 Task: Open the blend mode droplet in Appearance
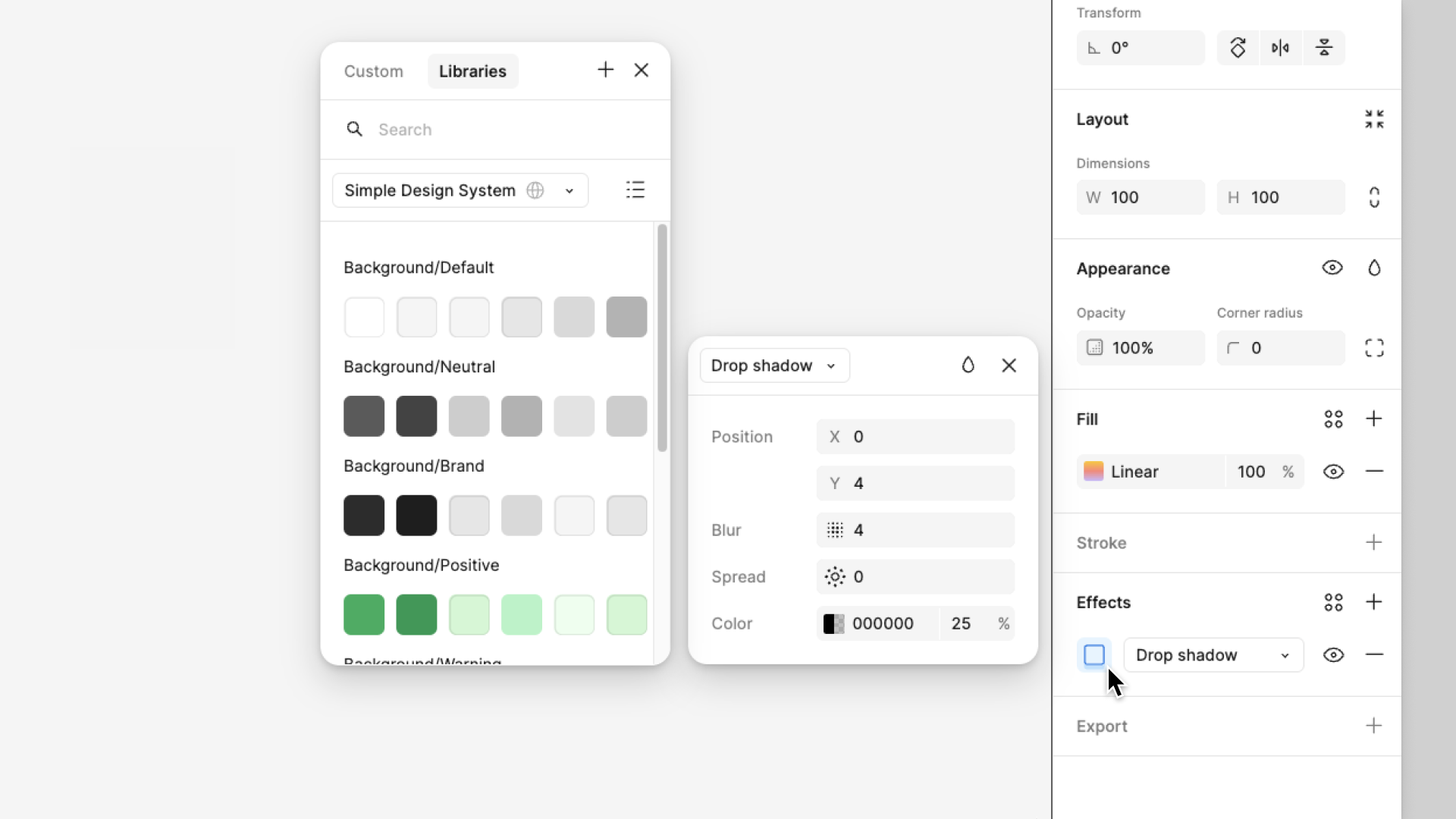[1374, 268]
